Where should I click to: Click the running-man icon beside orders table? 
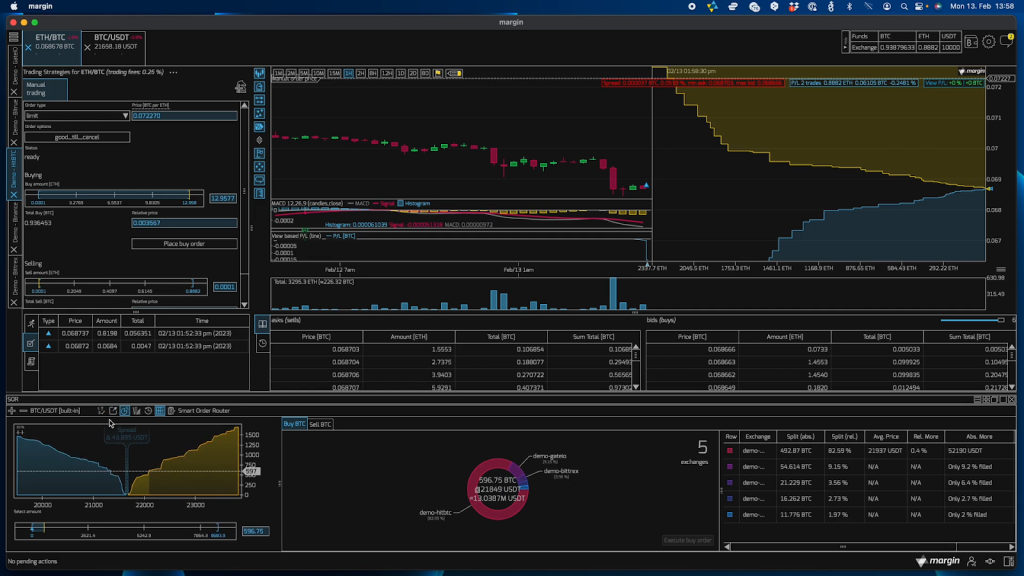pos(31,324)
